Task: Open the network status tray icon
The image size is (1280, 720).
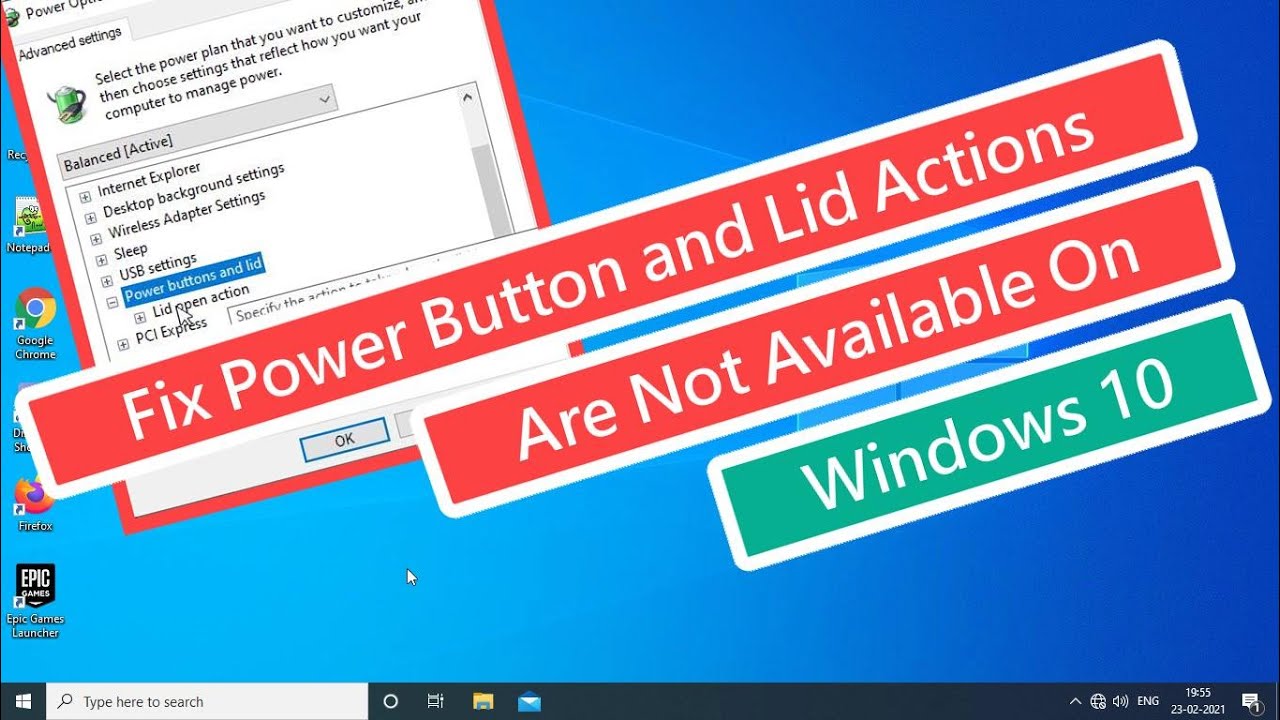Action: click(x=1098, y=701)
